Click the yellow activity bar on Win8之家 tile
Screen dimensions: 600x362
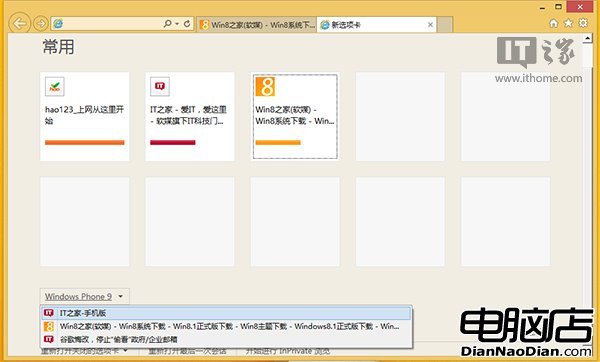pos(278,142)
